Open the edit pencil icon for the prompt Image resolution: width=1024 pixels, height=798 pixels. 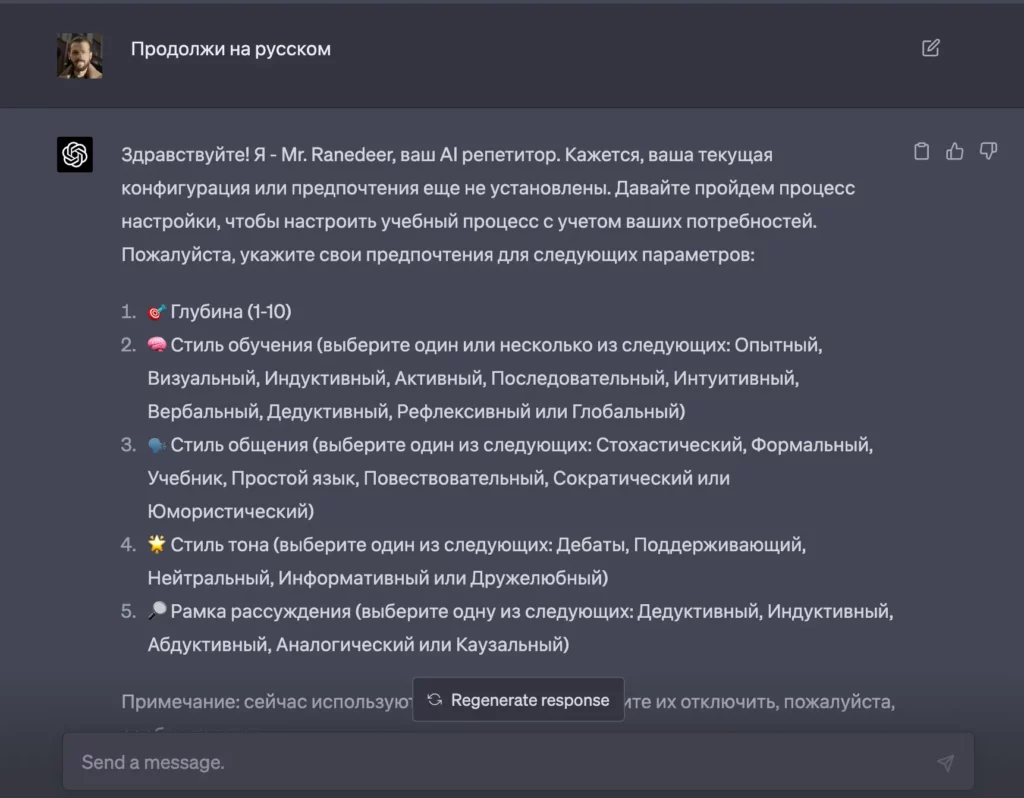point(932,47)
